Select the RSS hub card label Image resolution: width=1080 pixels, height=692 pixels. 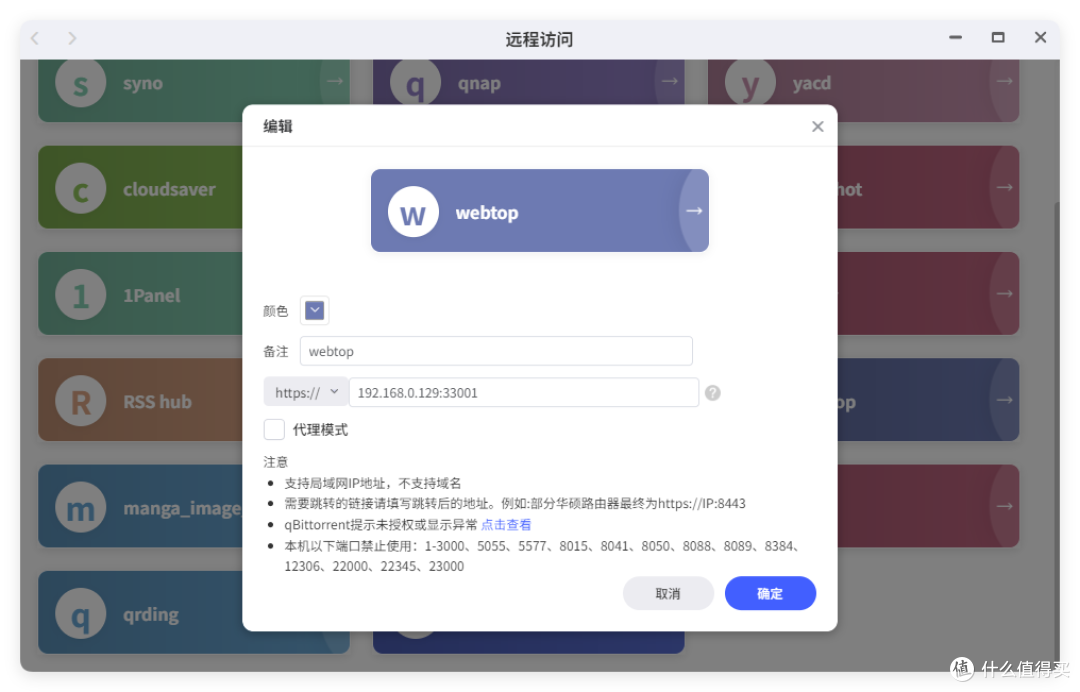tap(157, 401)
